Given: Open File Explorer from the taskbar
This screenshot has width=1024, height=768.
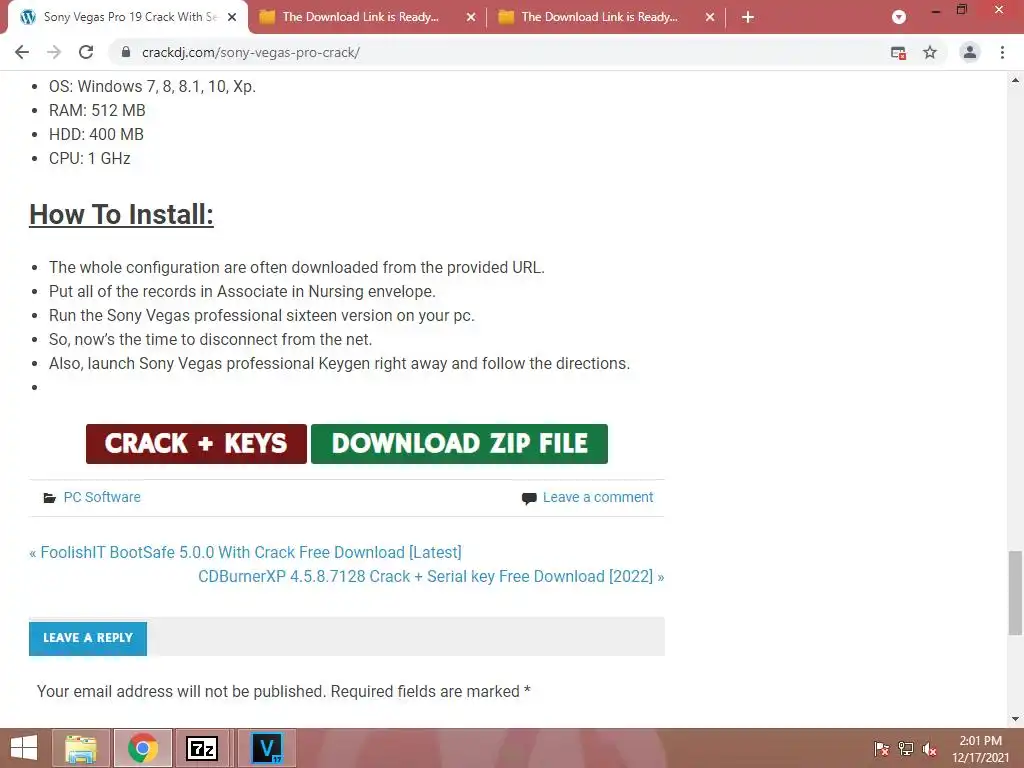Looking at the screenshot, I should 81,748.
